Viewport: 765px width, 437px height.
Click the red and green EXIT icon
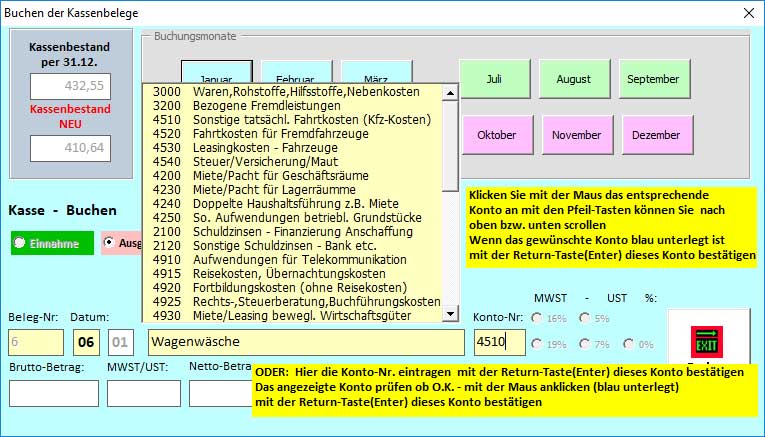(707, 342)
